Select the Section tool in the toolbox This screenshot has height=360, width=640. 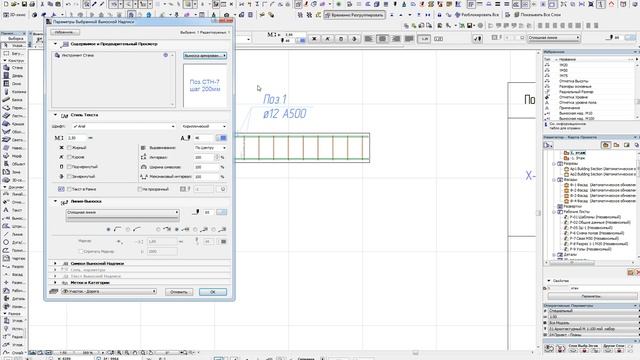(12, 267)
